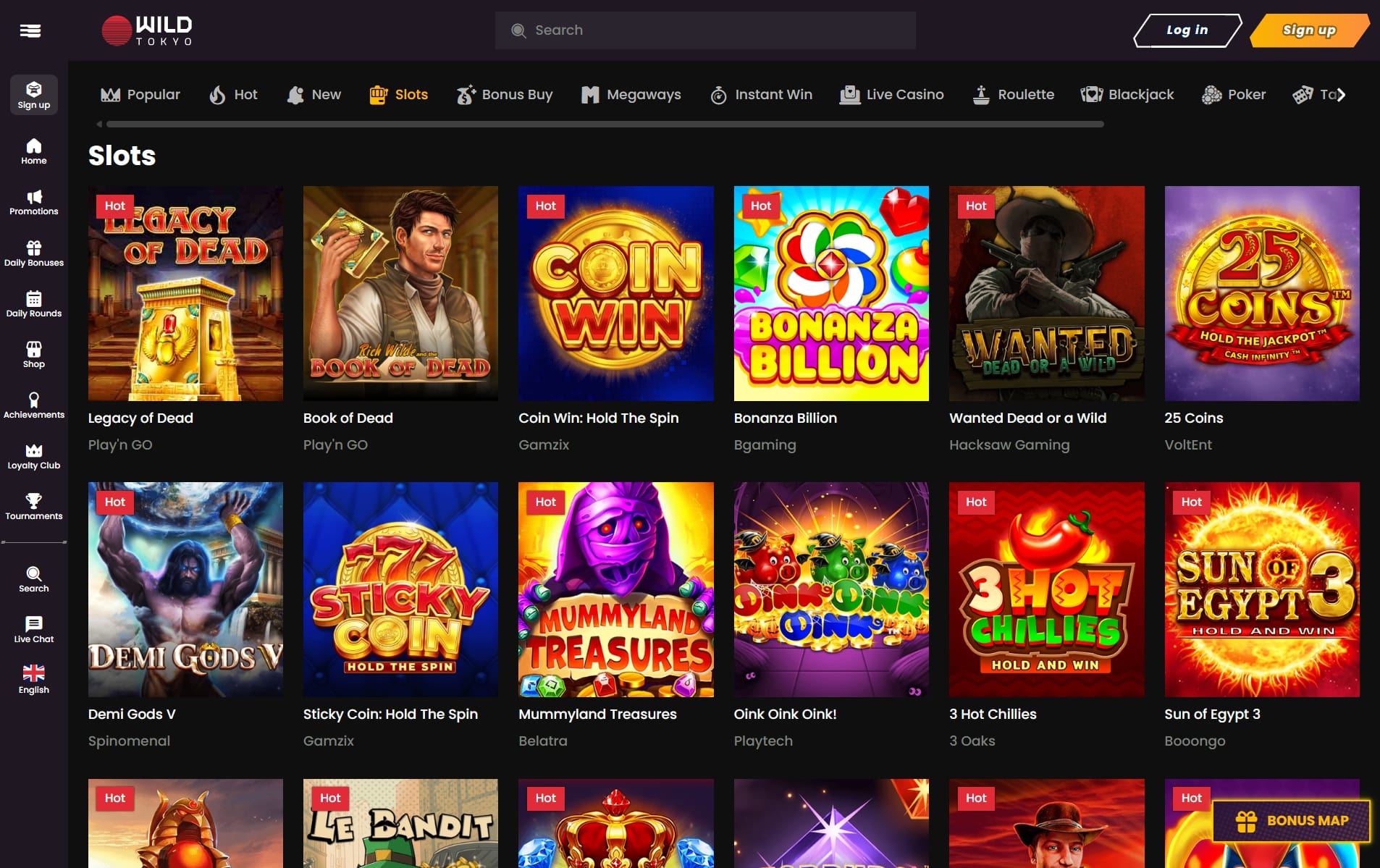Select the Popular category tab
The height and width of the screenshot is (868, 1380).
coord(140,94)
